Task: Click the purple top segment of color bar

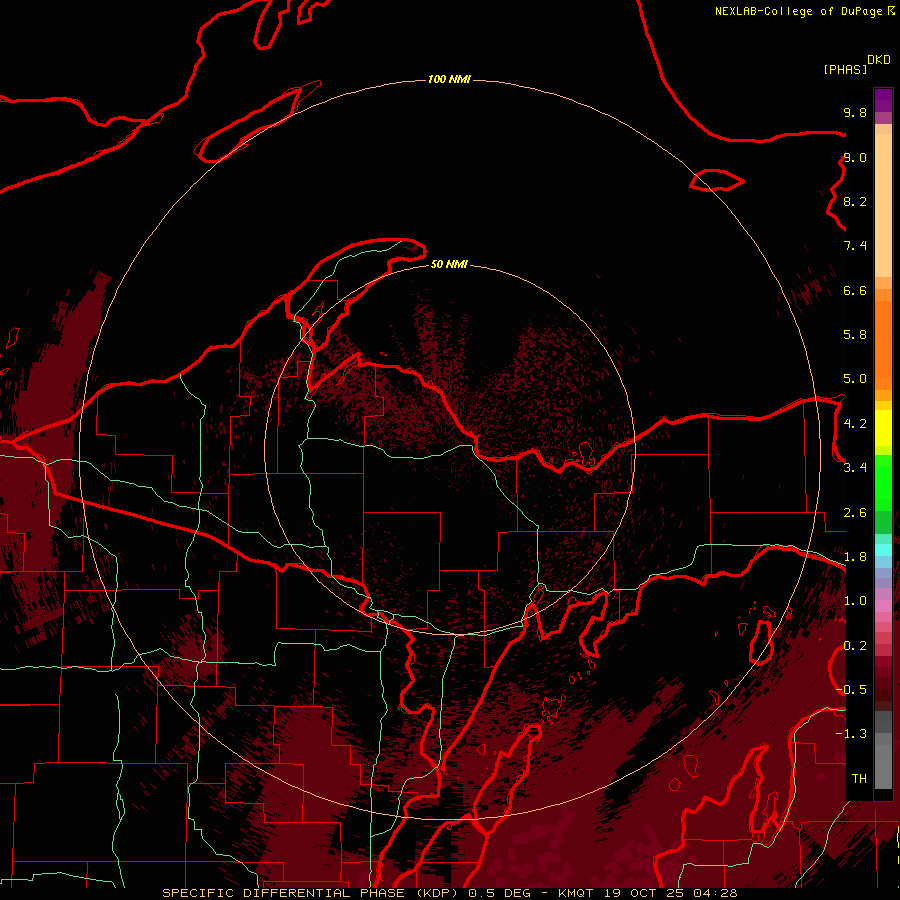Action: (x=883, y=100)
